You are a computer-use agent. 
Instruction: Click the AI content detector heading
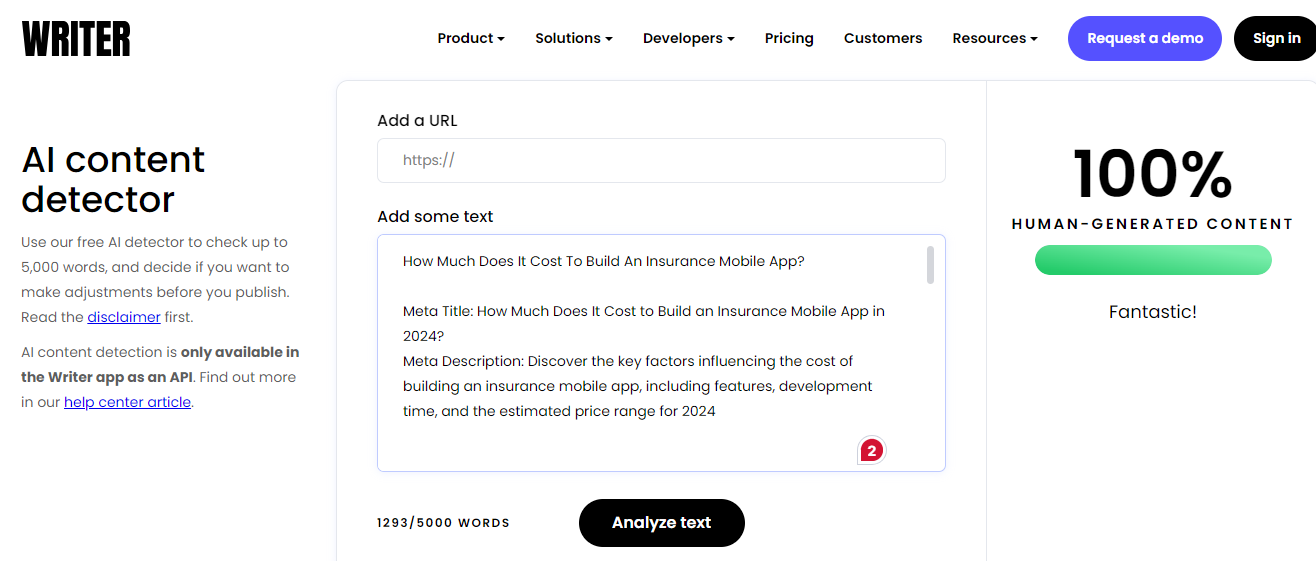coord(113,180)
